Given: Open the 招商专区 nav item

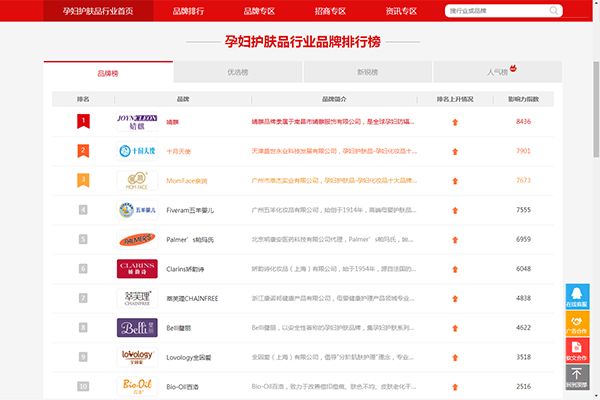Looking at the screenshot, I should [x=330, y=11].
